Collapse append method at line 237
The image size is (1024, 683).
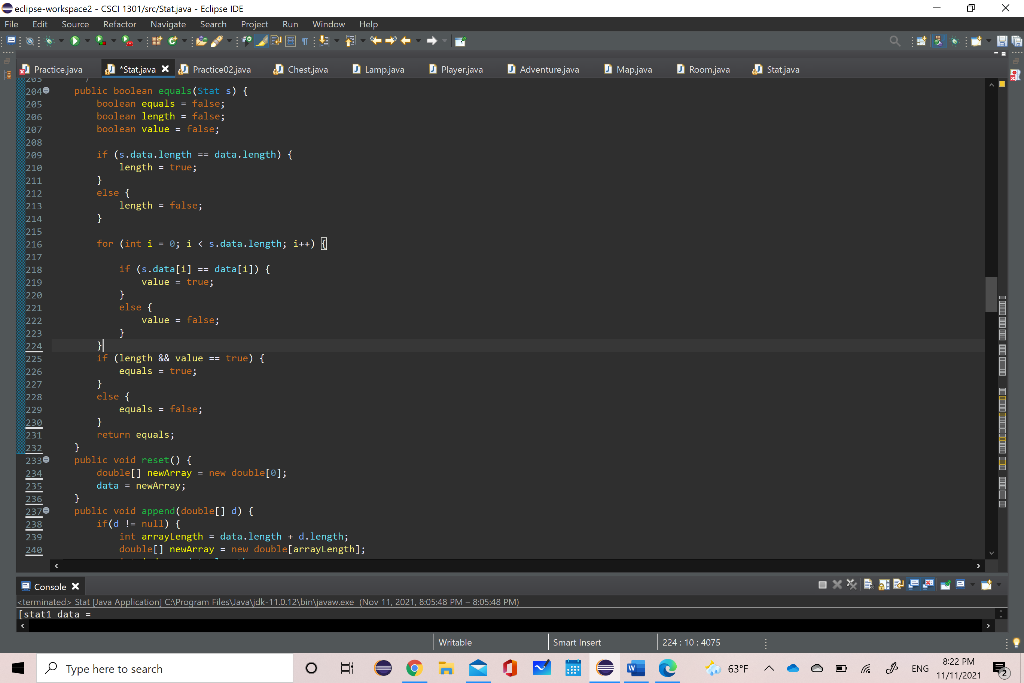[x=46, y=511]
